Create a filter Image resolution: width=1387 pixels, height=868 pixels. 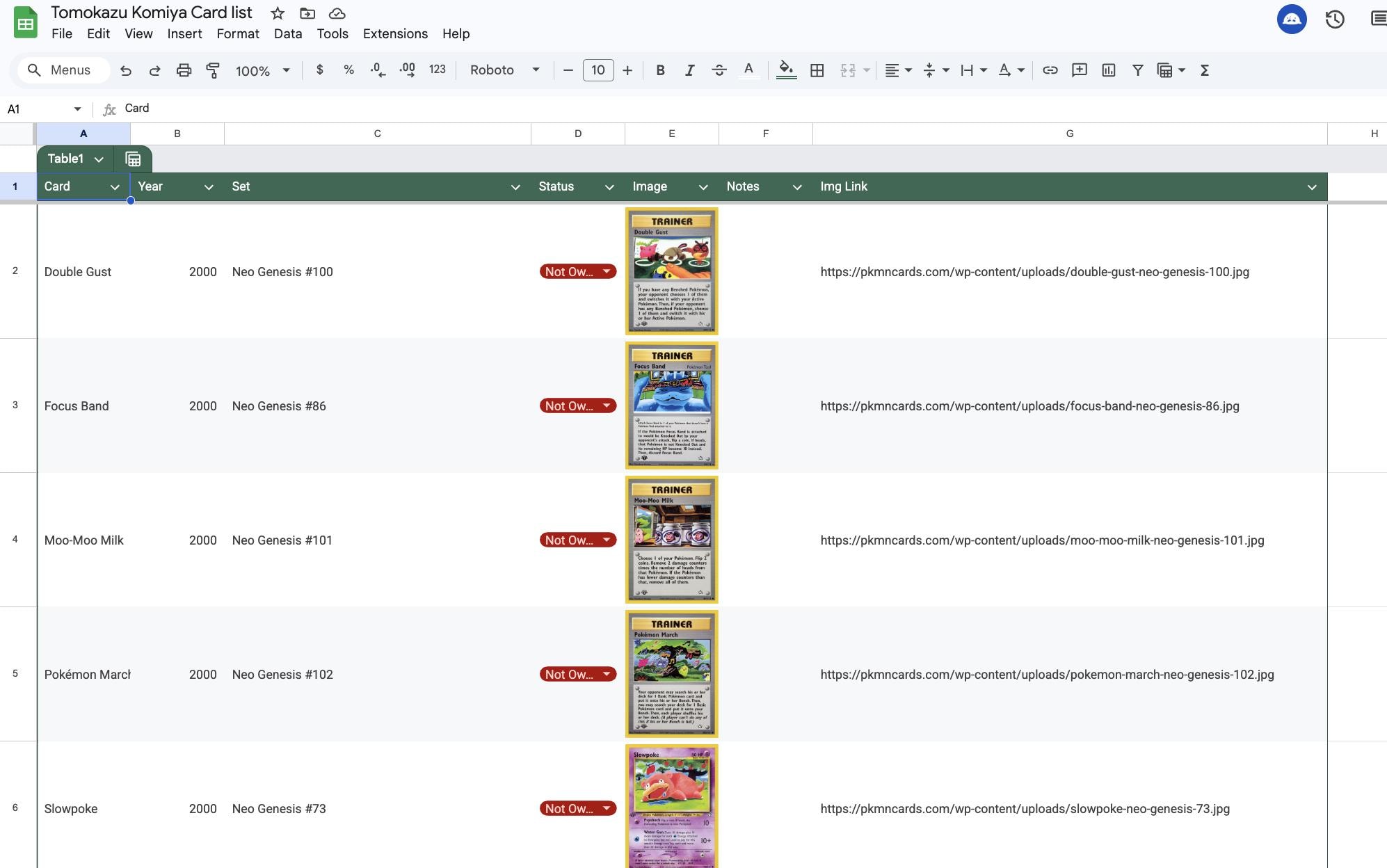(x=1138, y=70)
